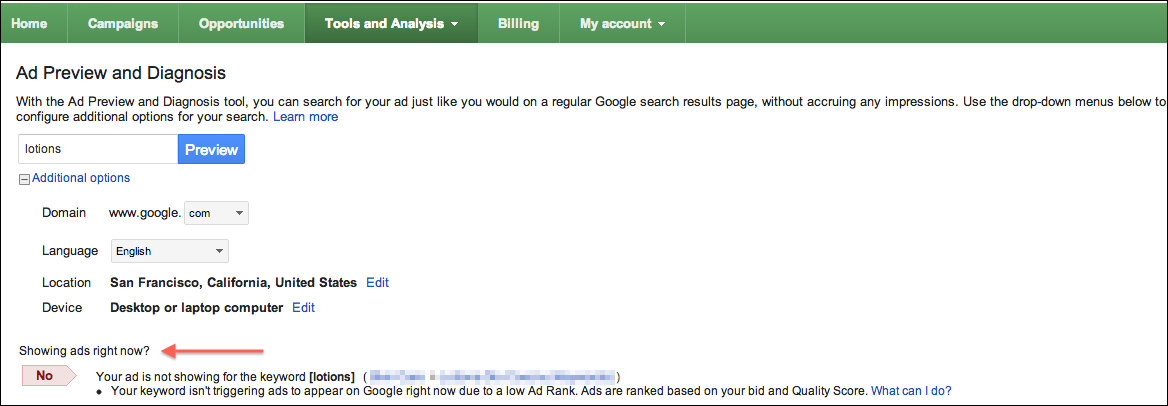1168x406 pixels.
Task: Click the bold [lotions] keyword text
Action: [332, 376]
